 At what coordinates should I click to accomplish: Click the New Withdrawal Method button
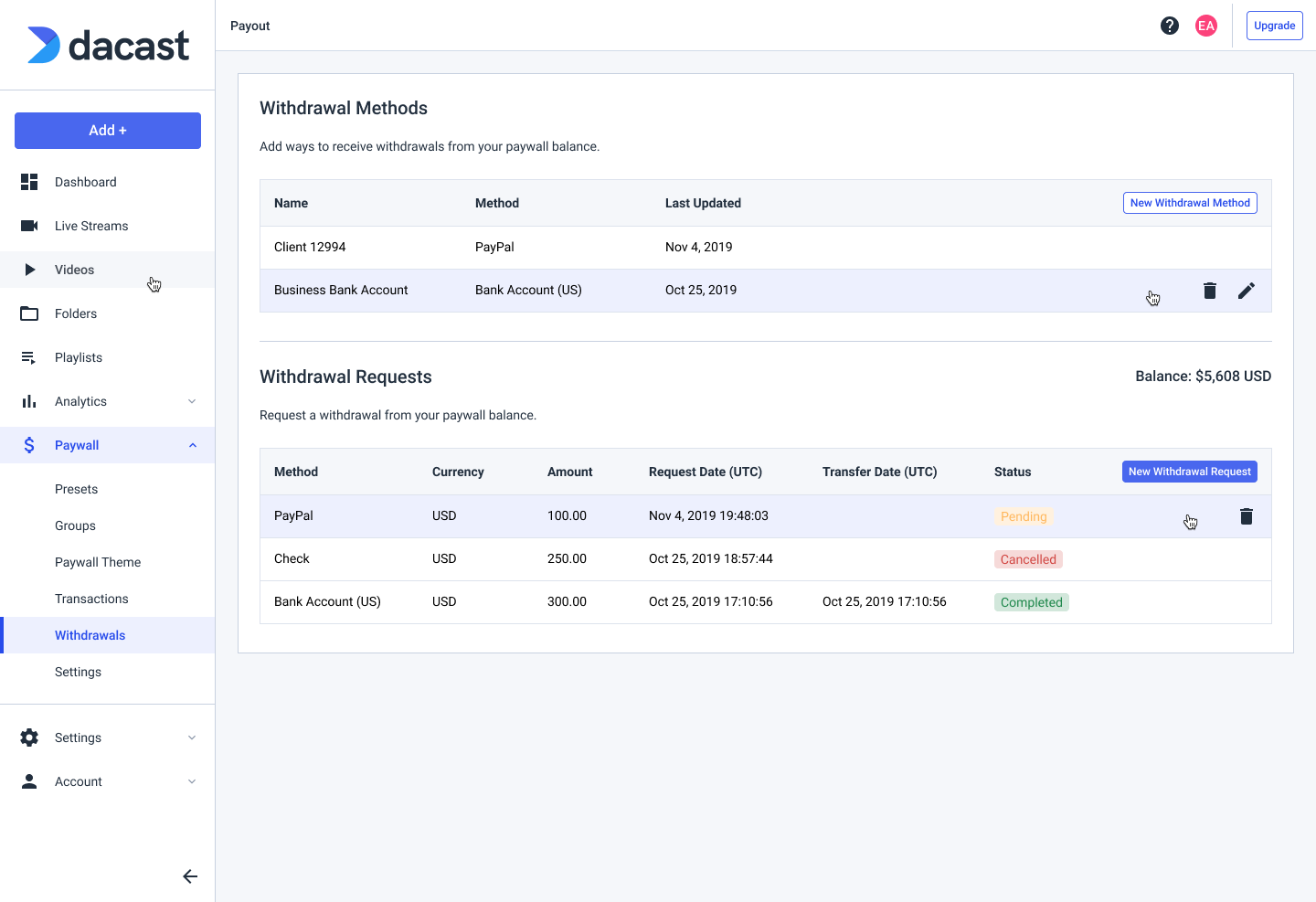(x=1190, y=202)
